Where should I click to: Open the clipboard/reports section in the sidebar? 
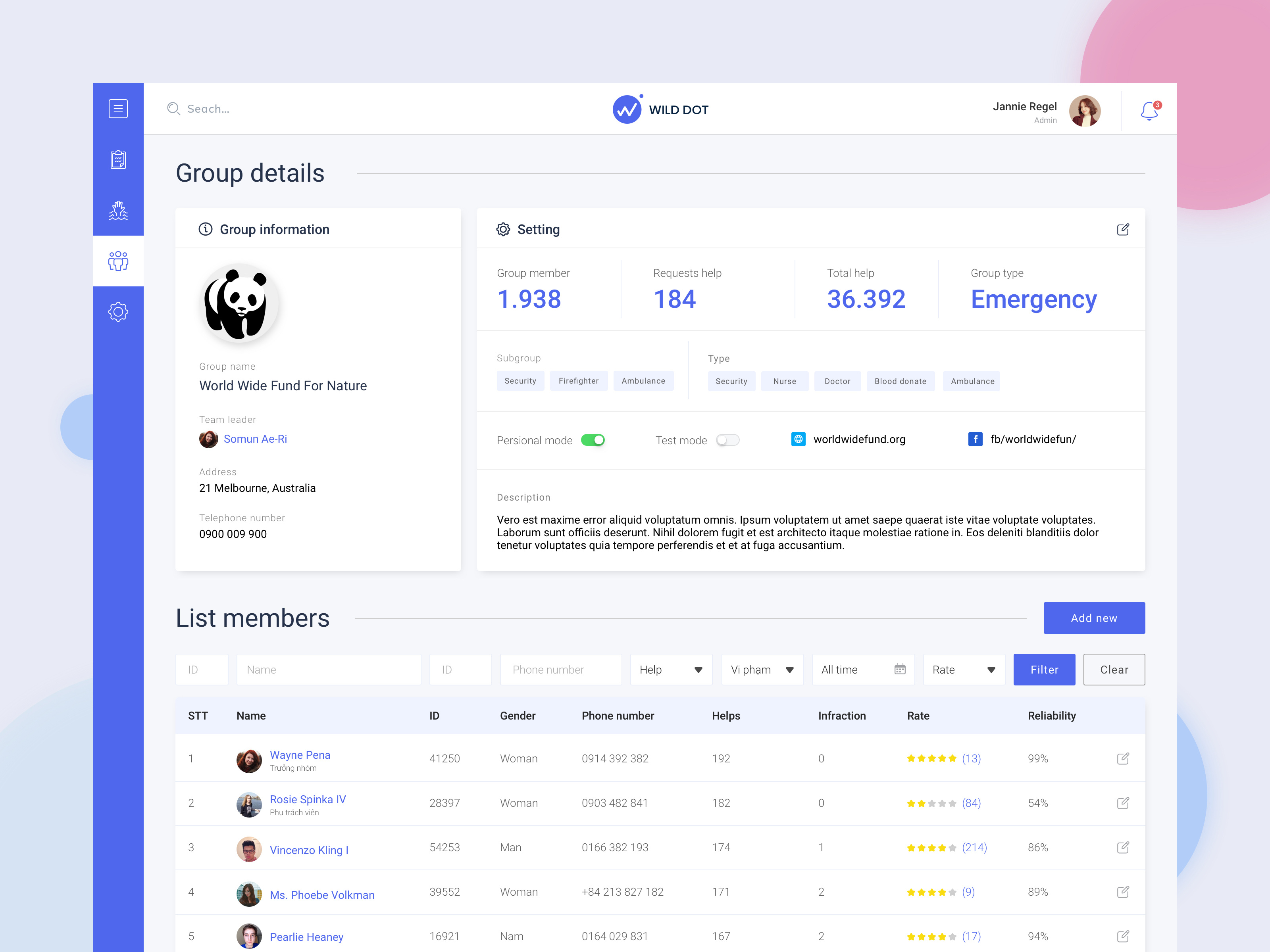[118, 161]
